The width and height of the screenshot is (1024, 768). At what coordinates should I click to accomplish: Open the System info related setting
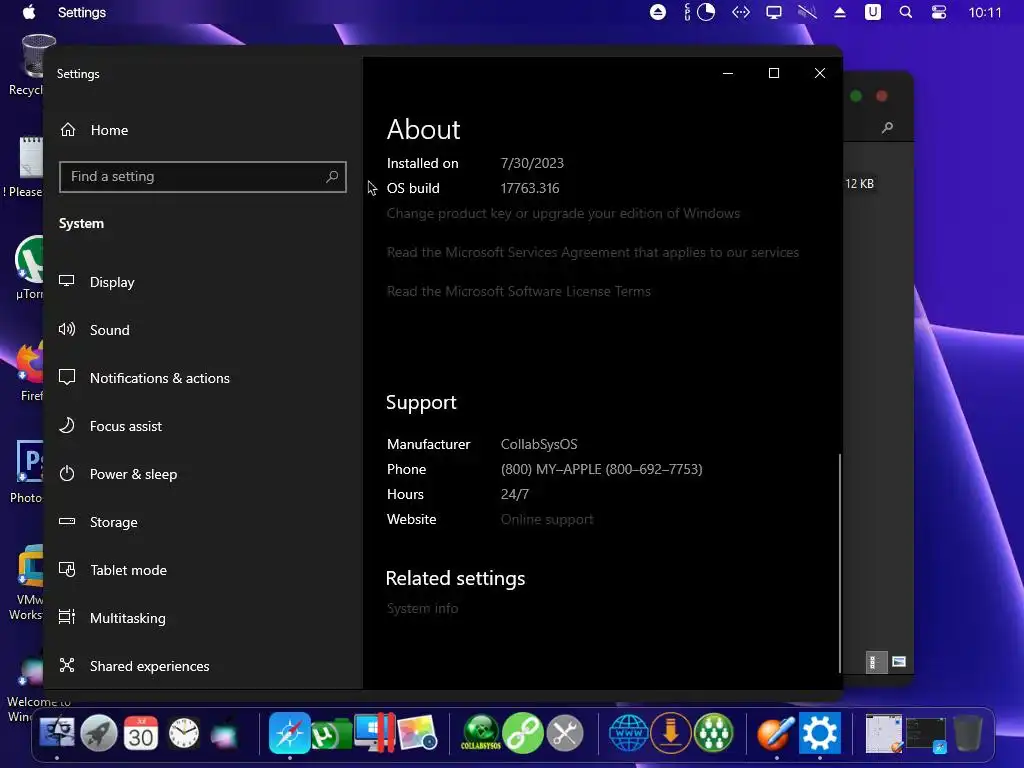[423, 608]
